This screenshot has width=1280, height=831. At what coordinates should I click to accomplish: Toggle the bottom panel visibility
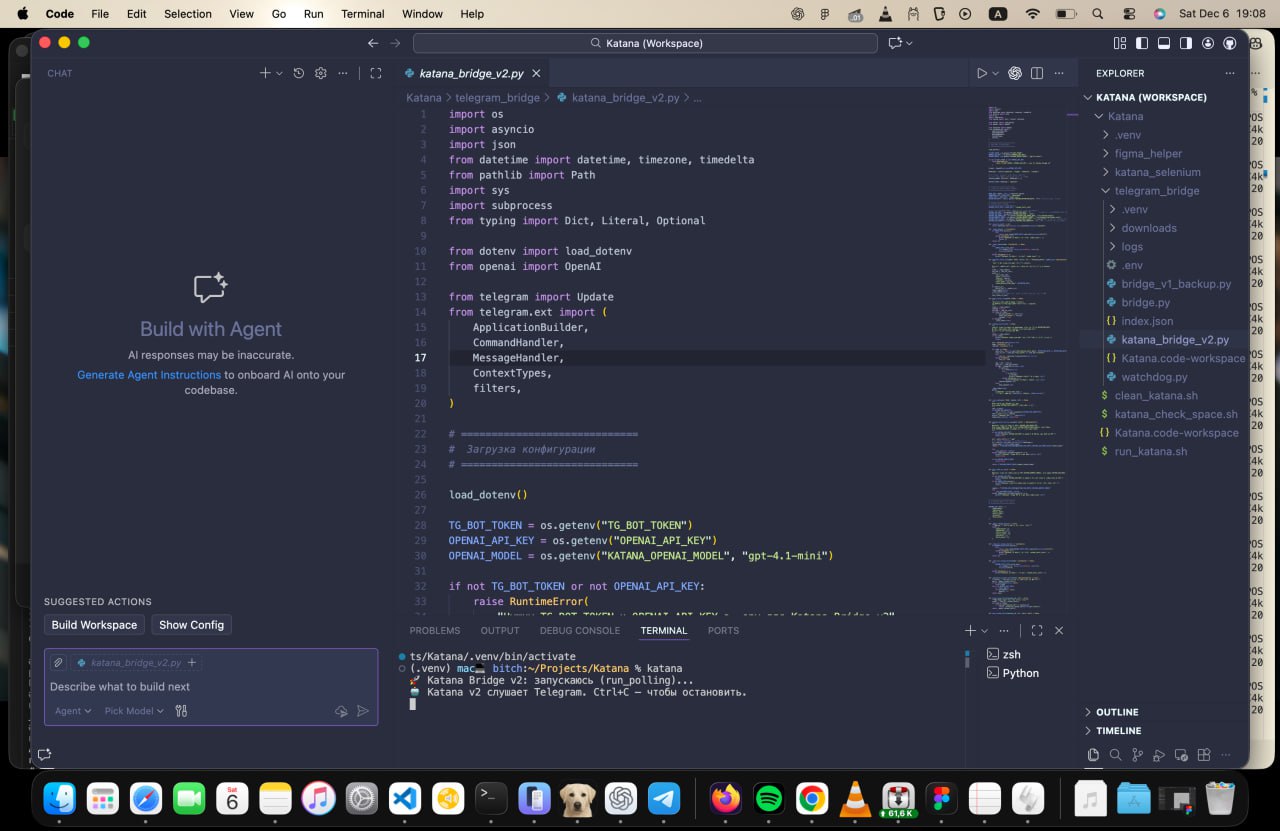1164,43
